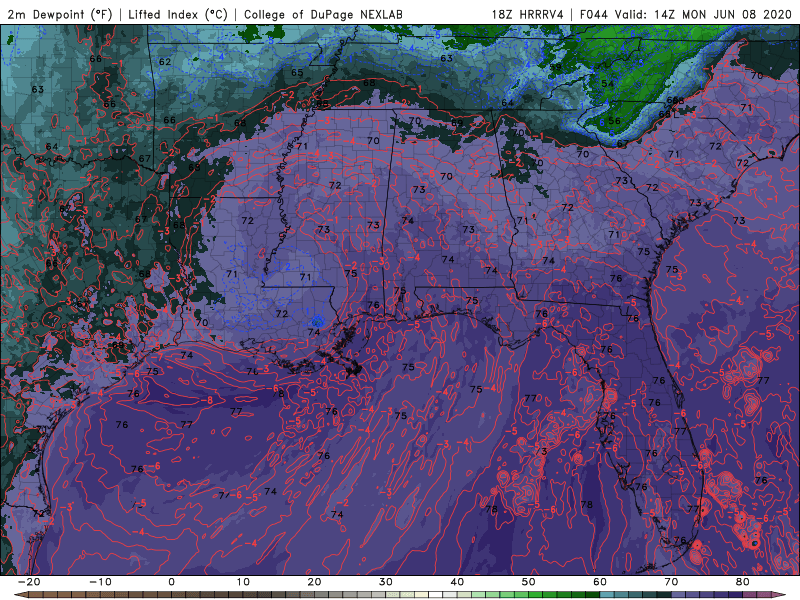Click the '40' color scale label
The height and width of the screenshot is (600, 800).
coord(457,582)
